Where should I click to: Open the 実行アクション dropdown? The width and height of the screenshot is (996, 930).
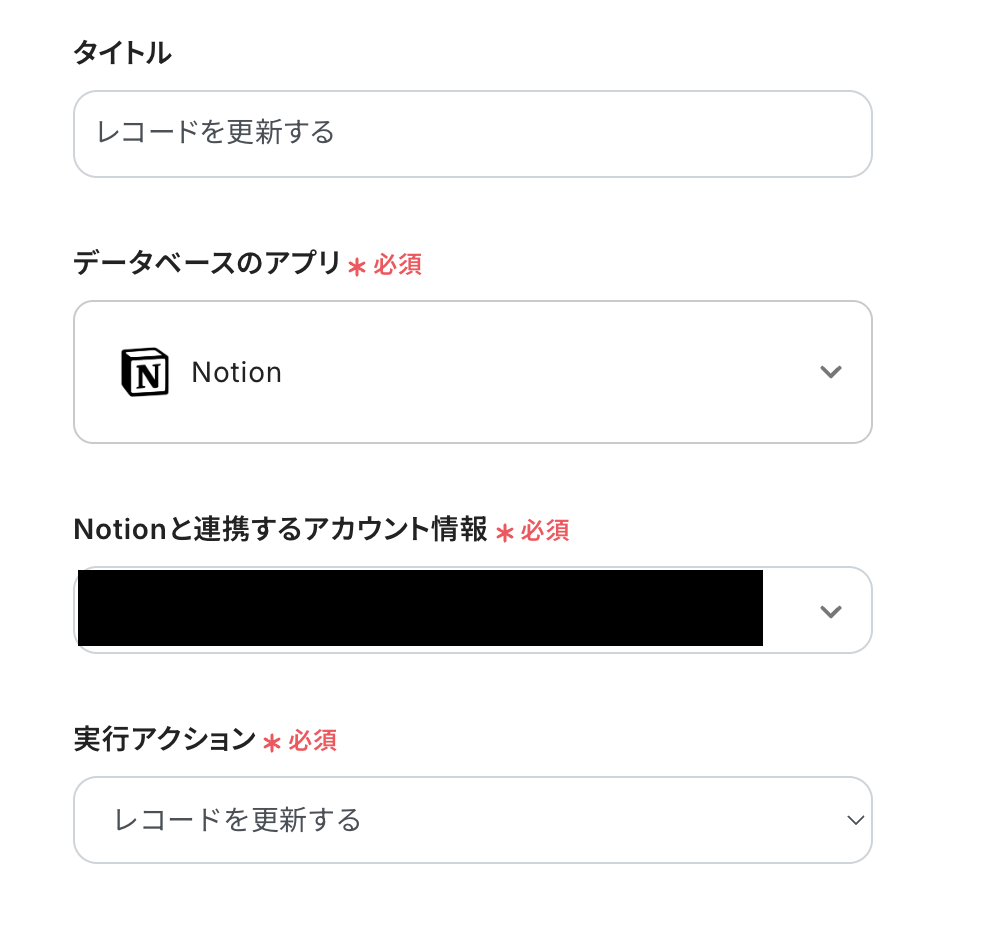tap(472, 820)
